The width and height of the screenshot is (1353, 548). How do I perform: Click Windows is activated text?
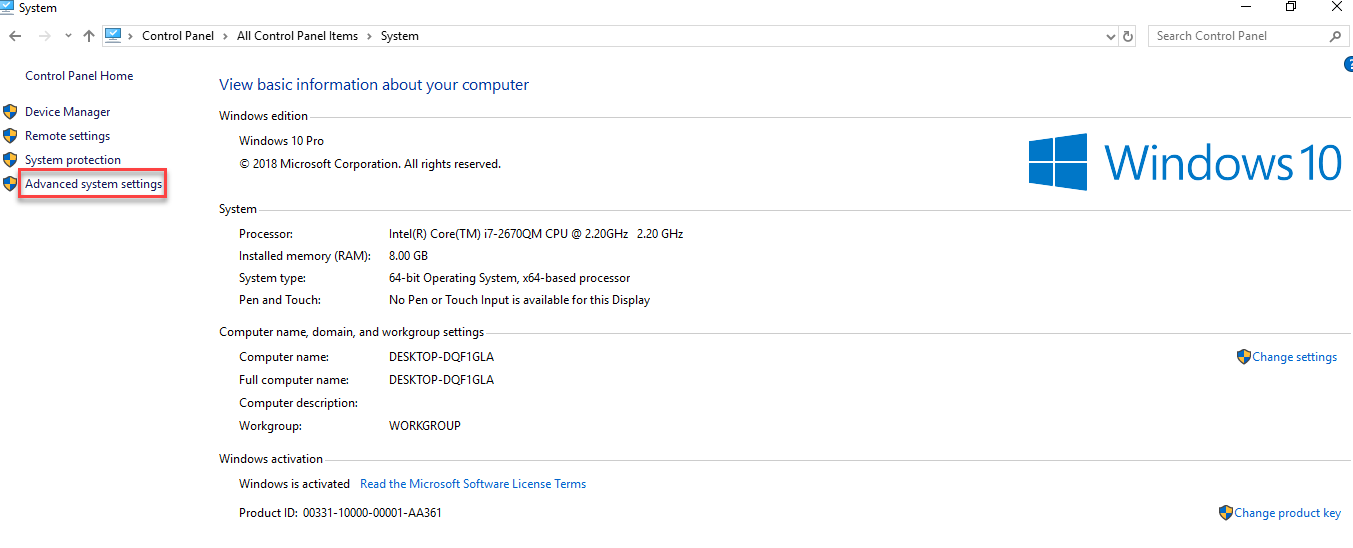pyautogui.click(x=294, y=484)
